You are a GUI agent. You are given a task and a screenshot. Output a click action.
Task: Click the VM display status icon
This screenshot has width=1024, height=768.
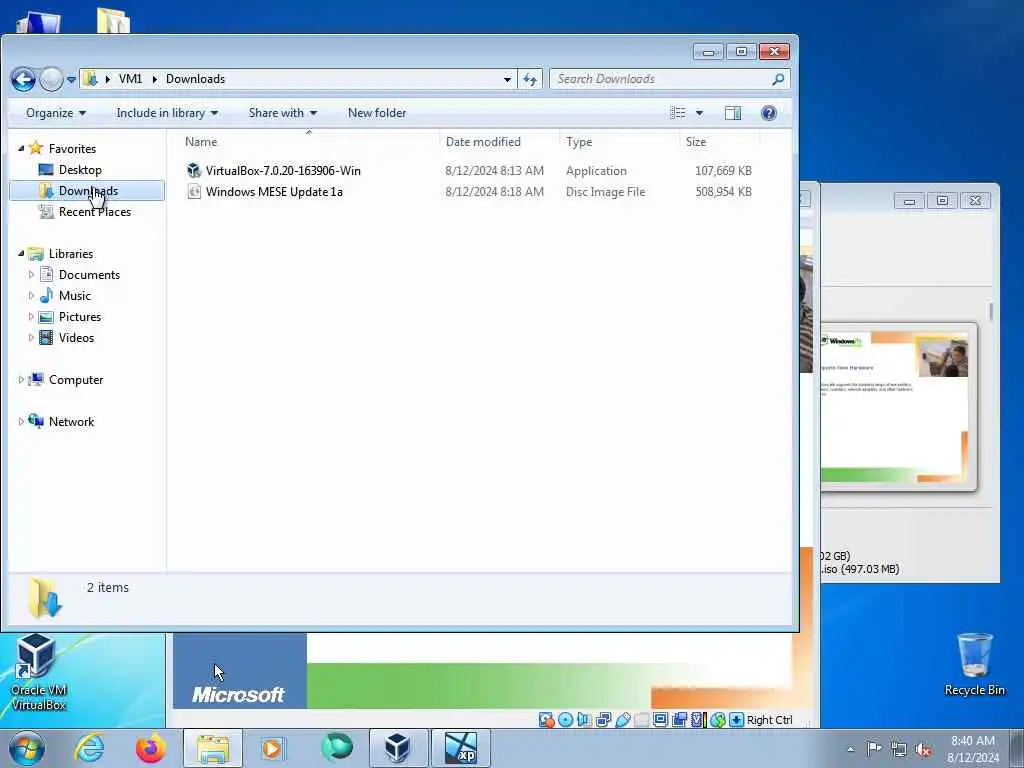pyautogui.click(x=660, y=720)
